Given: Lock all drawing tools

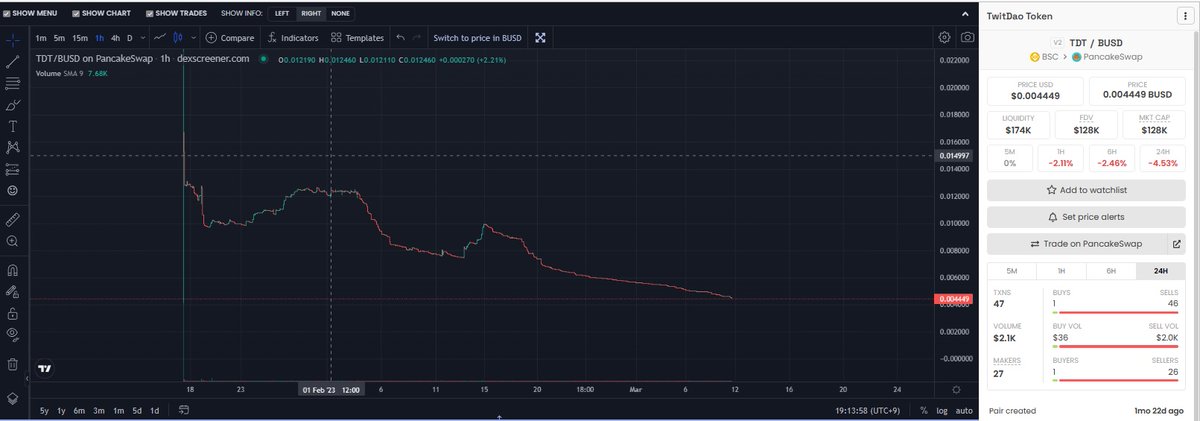Looking at the screenshot, I should point(13,313).
